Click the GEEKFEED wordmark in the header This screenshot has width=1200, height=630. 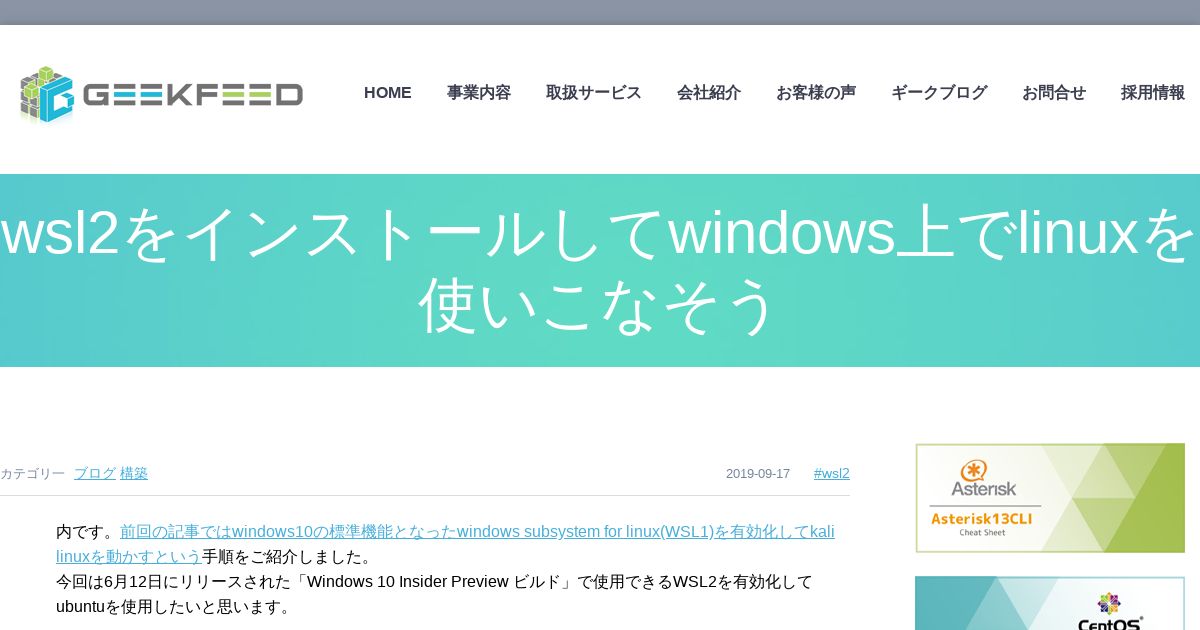[x=193, y=94]
